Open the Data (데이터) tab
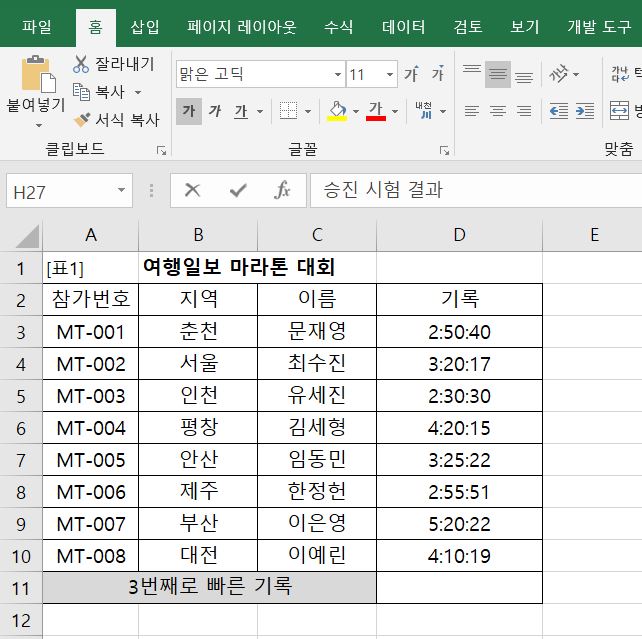Viewport: 642px width, 639px height. pos(403,26)
